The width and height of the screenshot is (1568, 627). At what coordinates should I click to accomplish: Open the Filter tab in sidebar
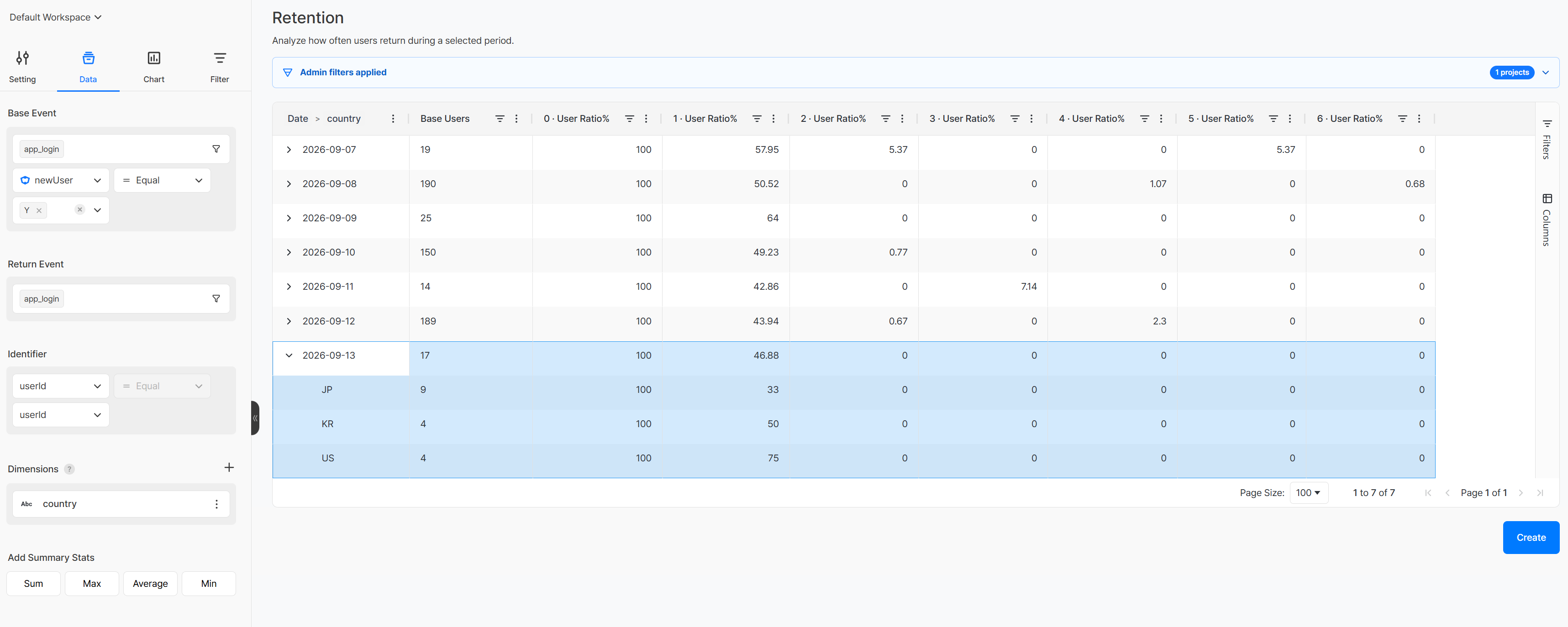coord(220,67)
